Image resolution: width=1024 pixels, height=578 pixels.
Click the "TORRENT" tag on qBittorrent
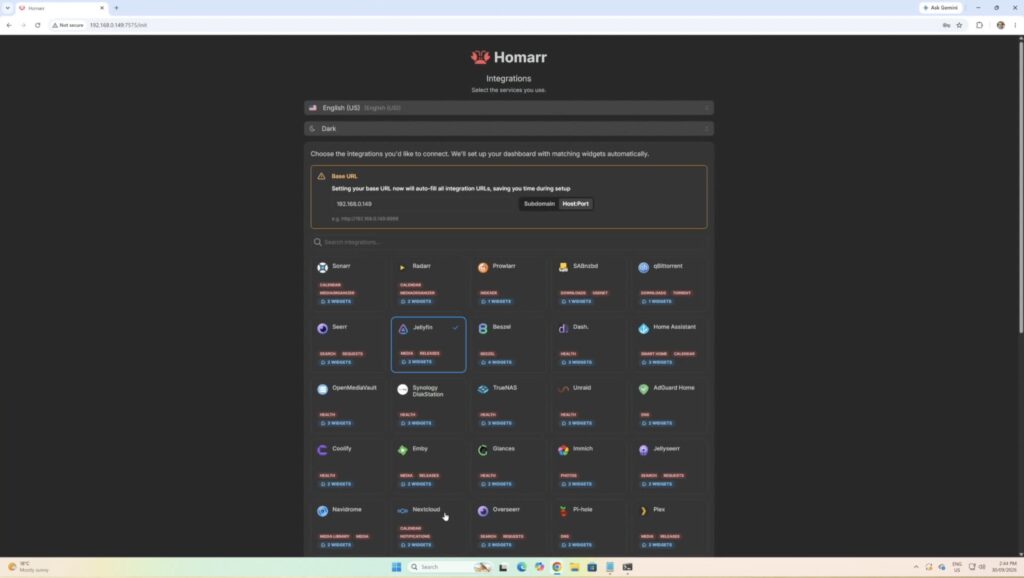682,293
